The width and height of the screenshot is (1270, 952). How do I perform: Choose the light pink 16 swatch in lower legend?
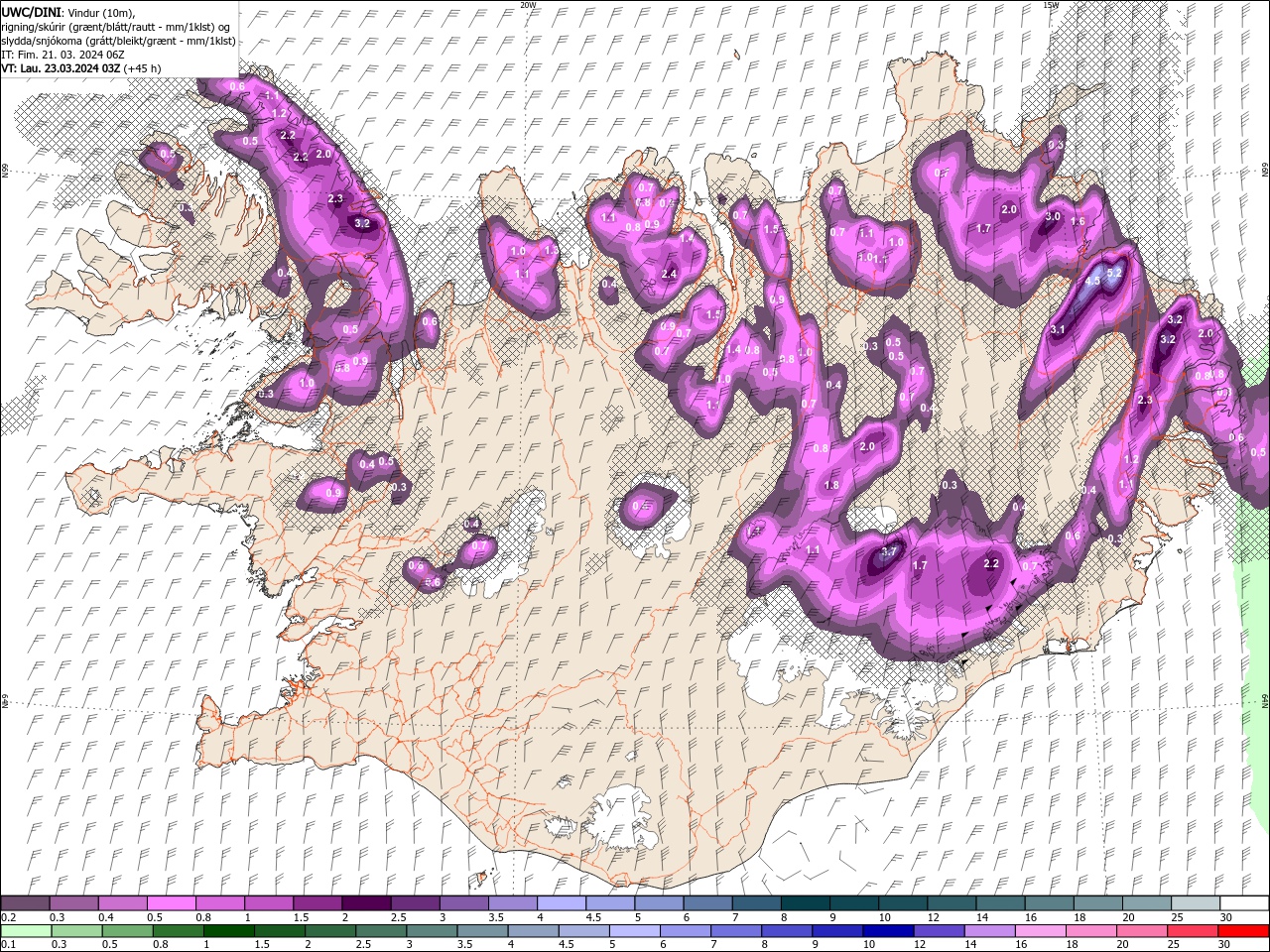[1041, 930]
